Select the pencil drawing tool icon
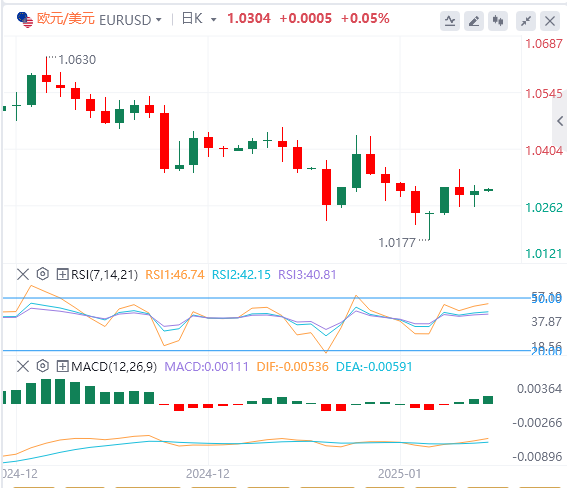Viewport: 567px width, 488px height. pyautogui.click(x=474, y=21)
